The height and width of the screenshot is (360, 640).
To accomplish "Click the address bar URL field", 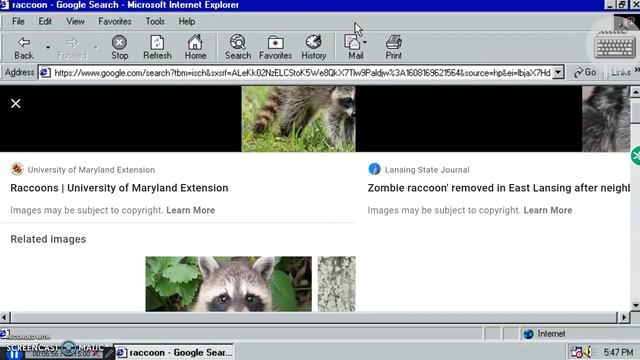I will point(302,73).
